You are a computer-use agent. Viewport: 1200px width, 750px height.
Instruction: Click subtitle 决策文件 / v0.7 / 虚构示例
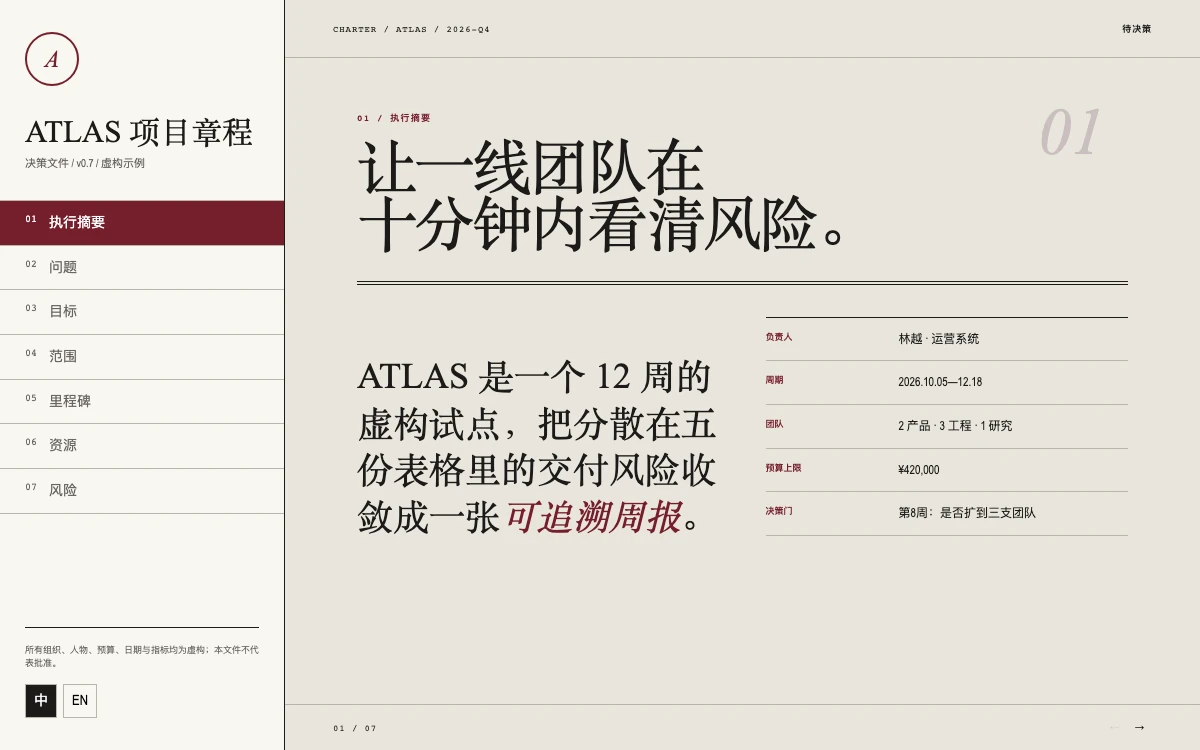tap(85, 163)
